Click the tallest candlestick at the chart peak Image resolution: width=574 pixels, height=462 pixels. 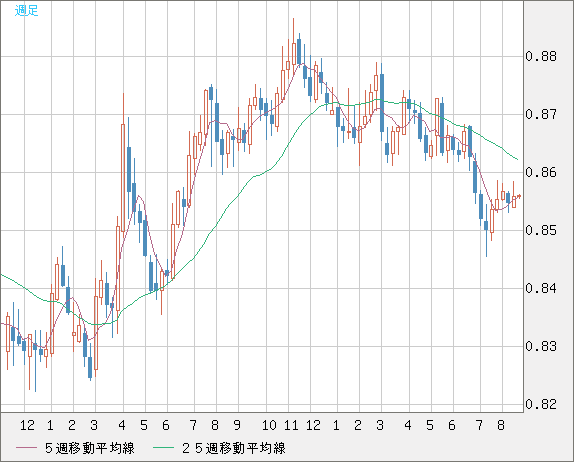point(294,48)
